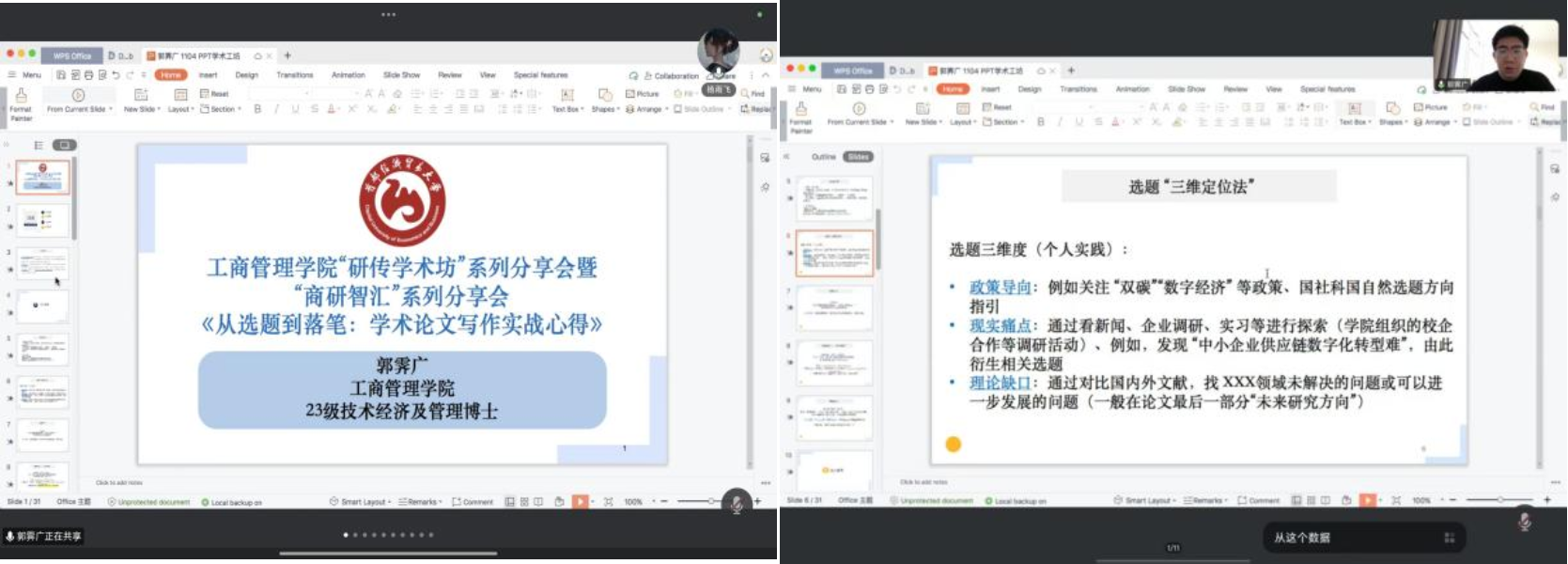Open the Slide Show tab in right window
Screen dimensions: 1568x564
point(1186,89)
